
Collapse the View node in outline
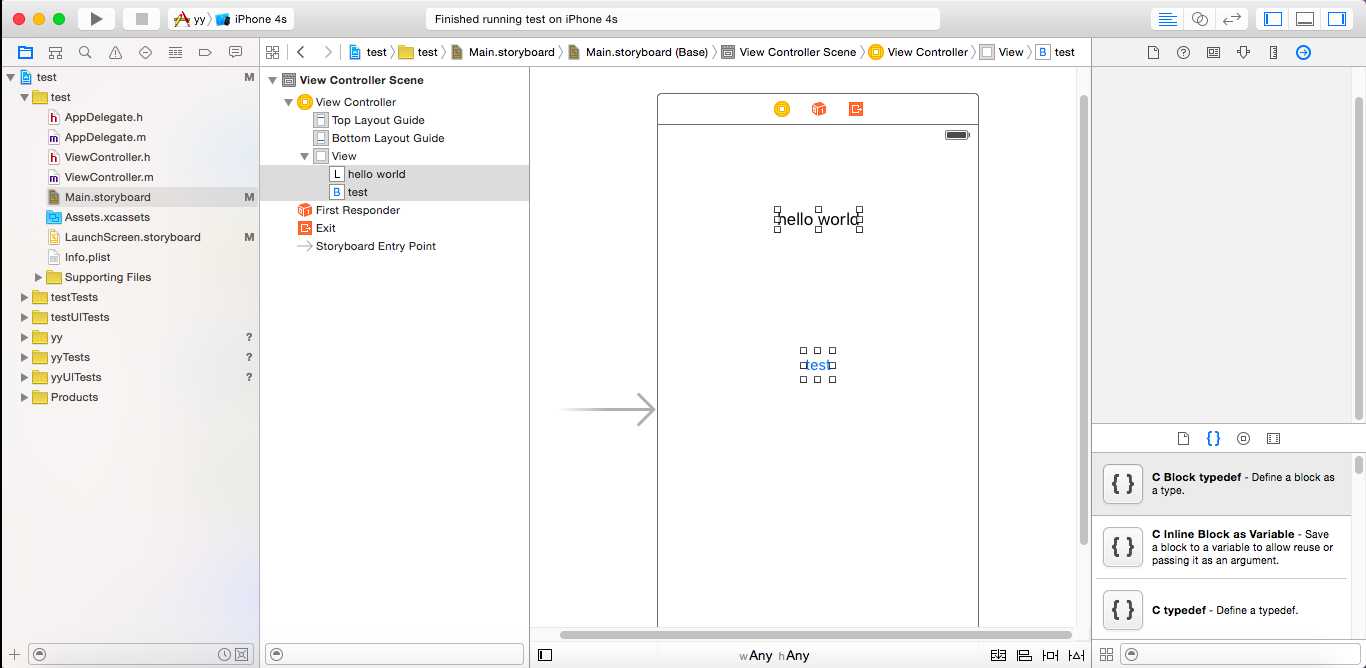[305, 156]
